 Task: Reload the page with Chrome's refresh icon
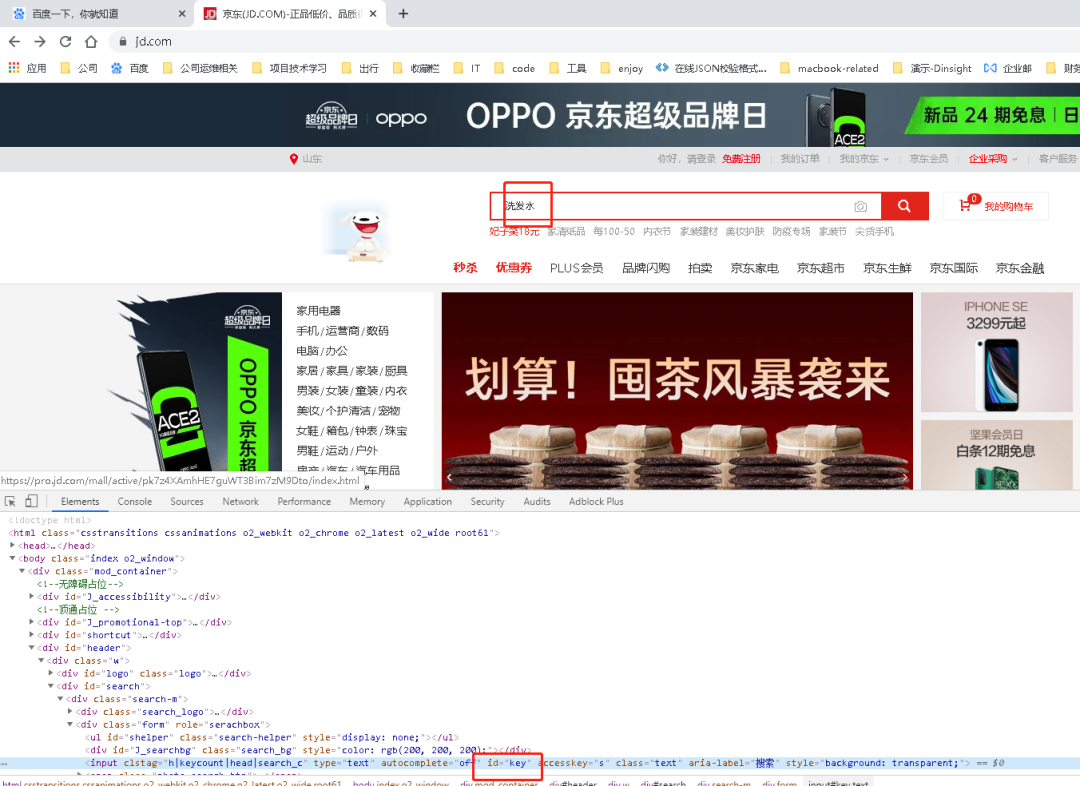coord(63,42)
